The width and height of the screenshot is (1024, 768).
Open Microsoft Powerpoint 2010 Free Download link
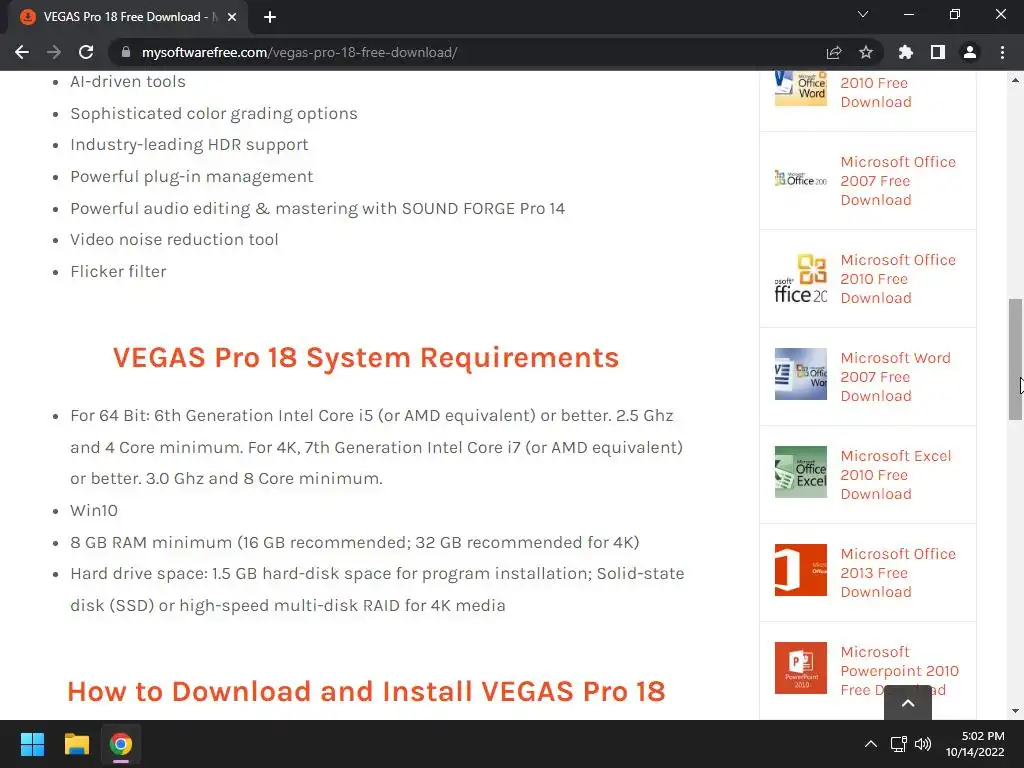(899, 671)
